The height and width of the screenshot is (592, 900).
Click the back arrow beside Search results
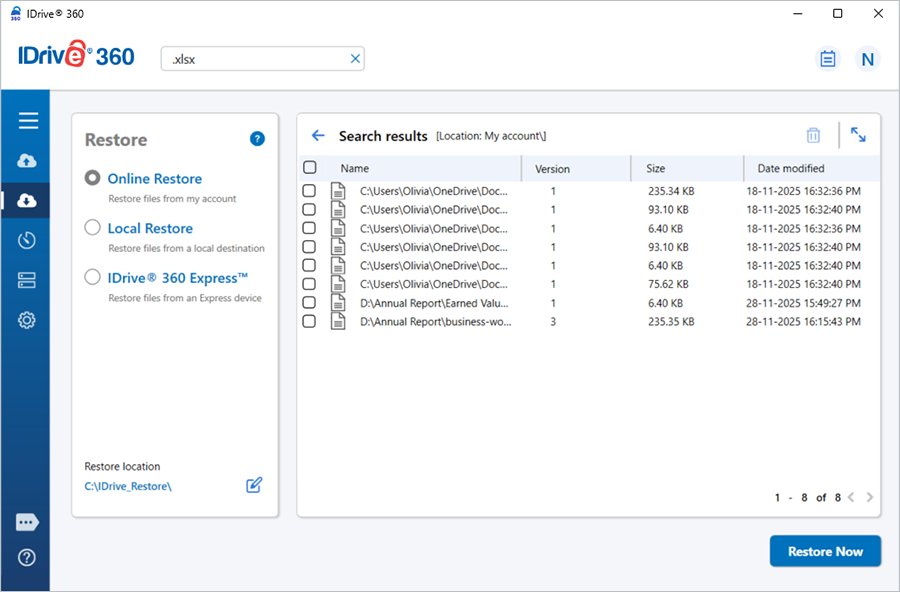click(318, 136)
